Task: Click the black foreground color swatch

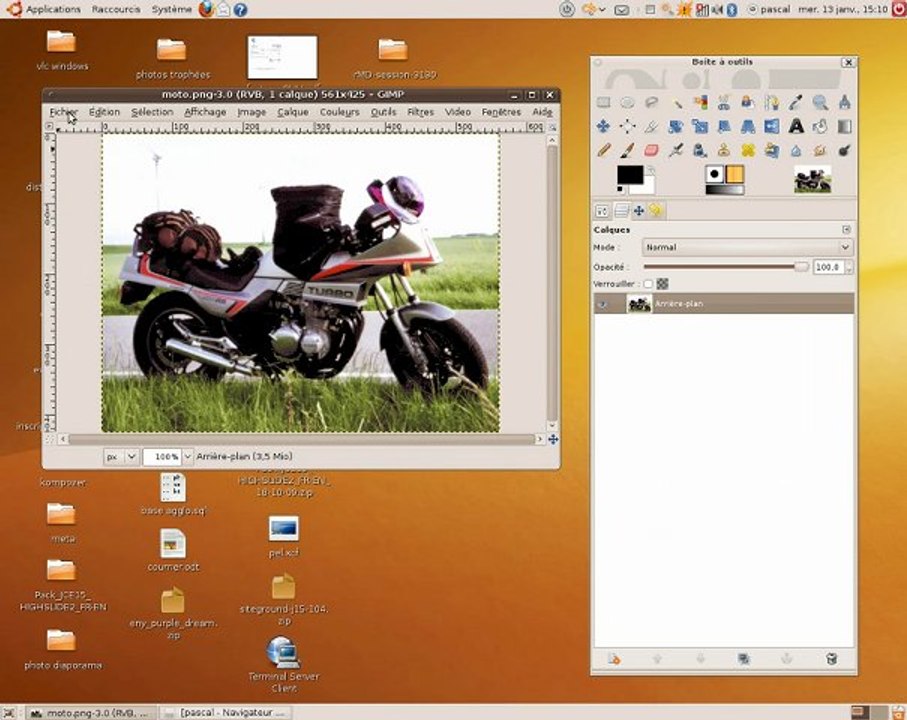Action: tap(629, 175)
